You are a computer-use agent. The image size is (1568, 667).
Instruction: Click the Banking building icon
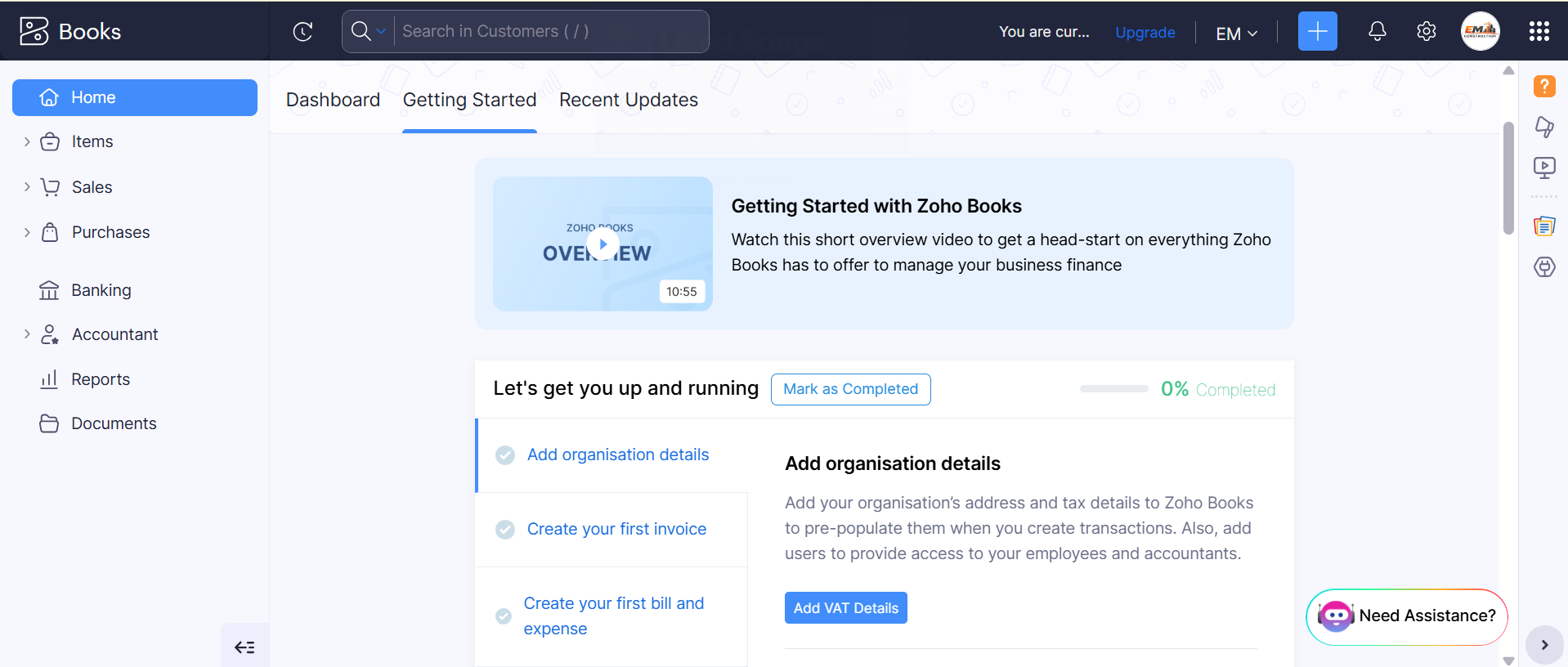pos(49,290)
